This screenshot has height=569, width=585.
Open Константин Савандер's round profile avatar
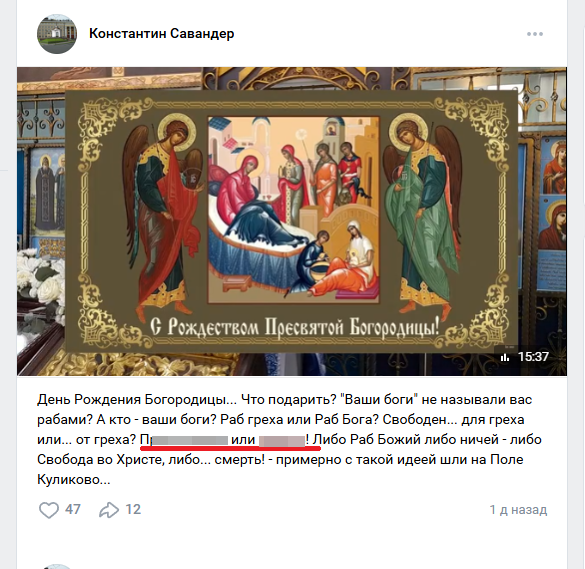tap(57, 34)
